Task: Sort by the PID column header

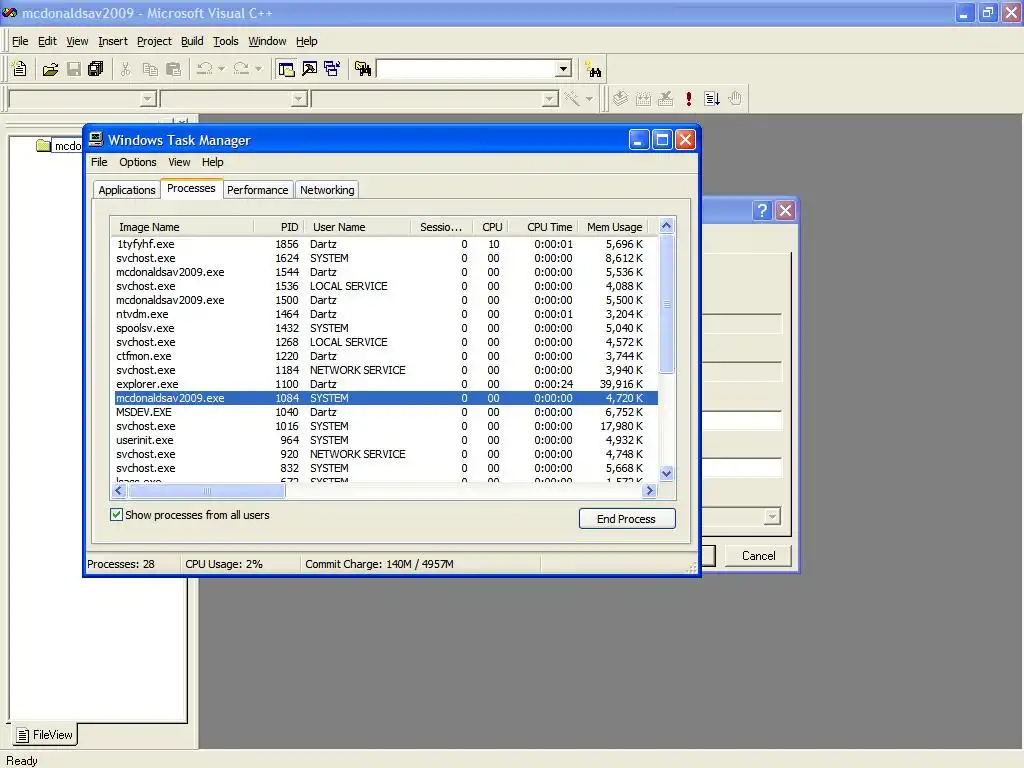Action: [x=279, y=227]
